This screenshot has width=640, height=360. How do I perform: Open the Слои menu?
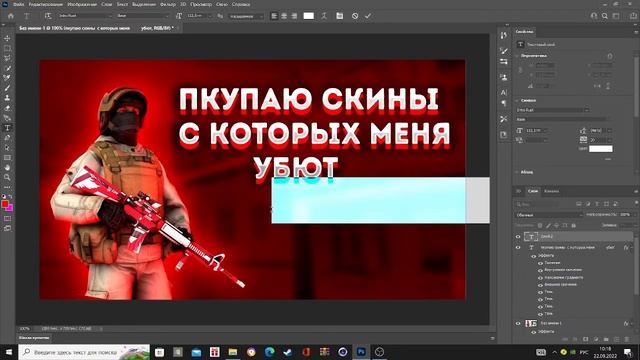coord(106,4)
